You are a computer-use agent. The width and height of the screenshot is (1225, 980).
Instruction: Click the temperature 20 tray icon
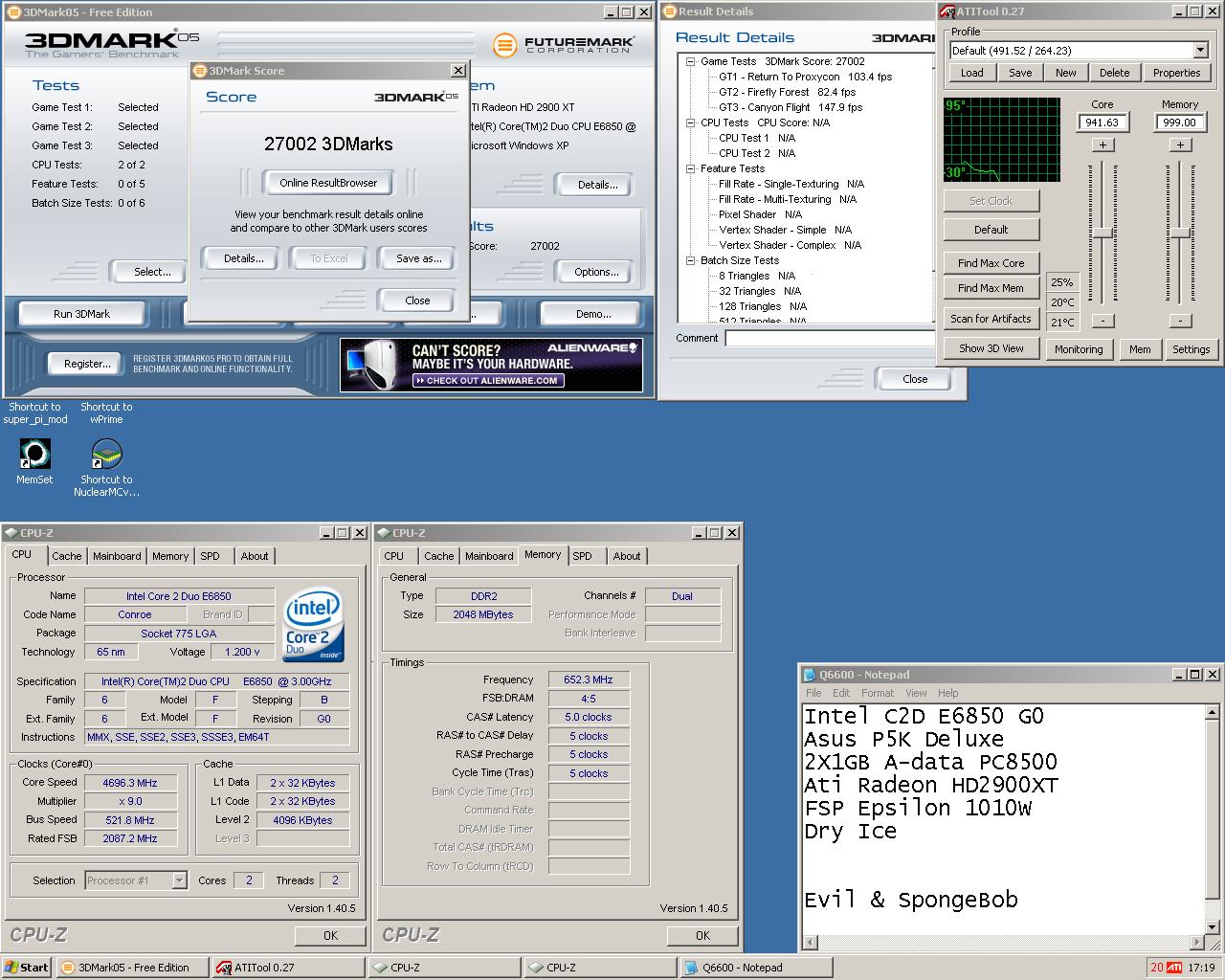1156,968
